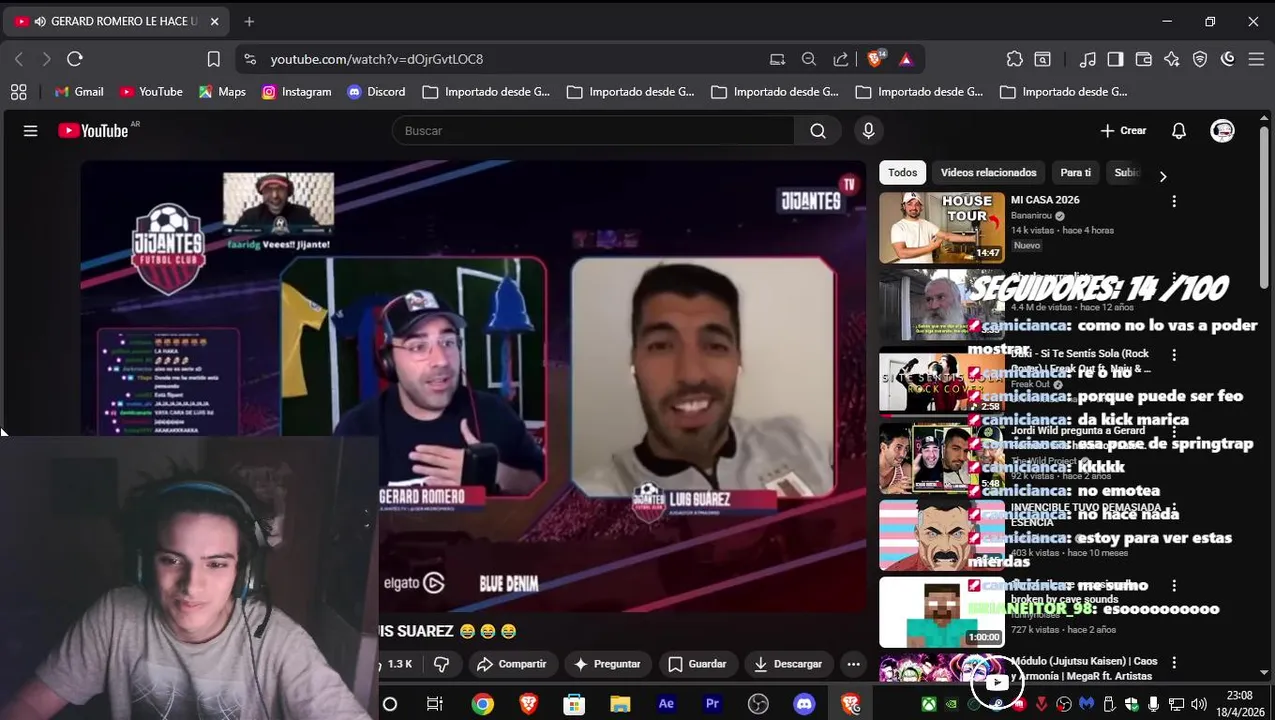Click the zoom-out magnifier in address bar
Viewport: 1275px width, 720px height.
pos(809,59)
